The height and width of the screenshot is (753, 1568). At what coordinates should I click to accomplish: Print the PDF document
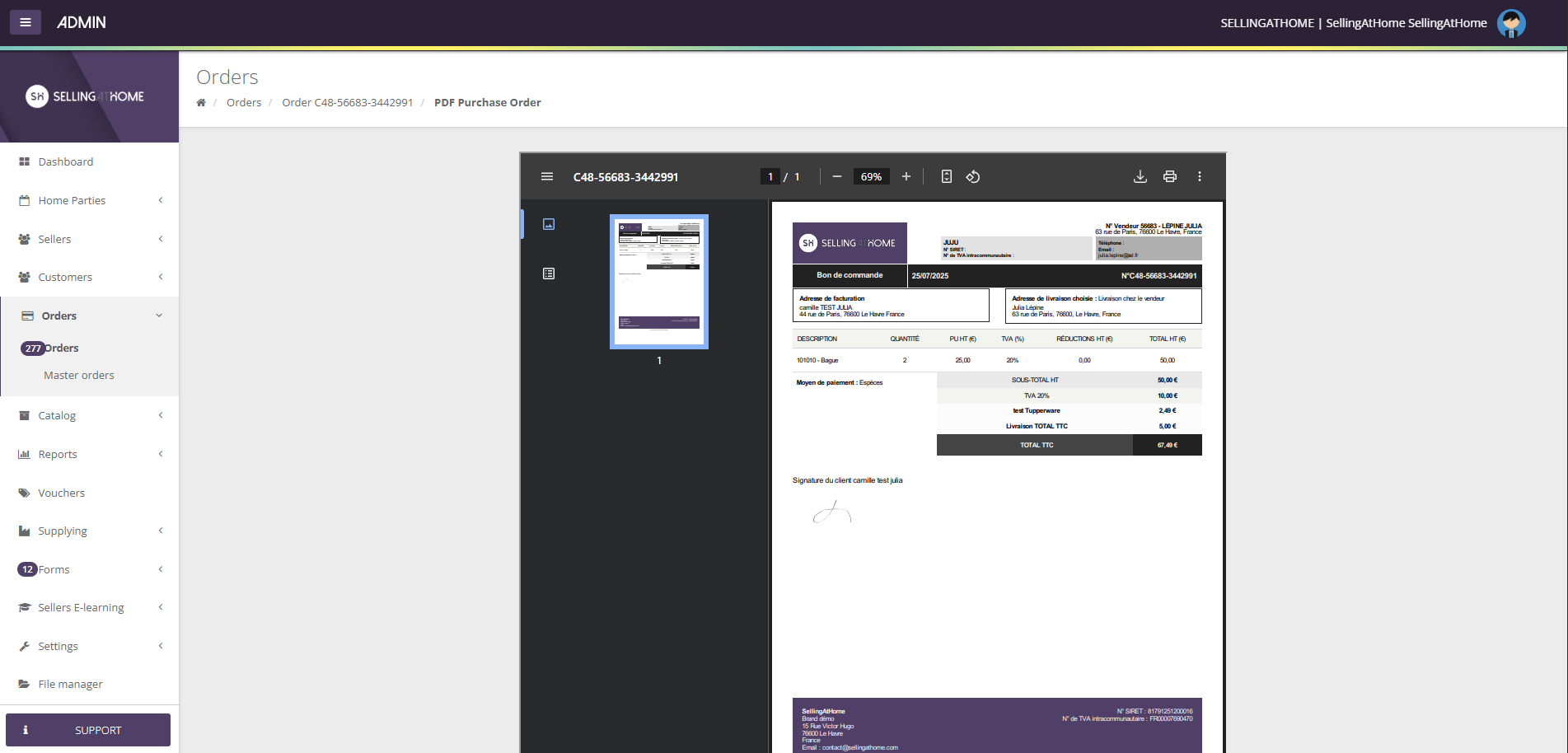click(x=1169, y=176)
